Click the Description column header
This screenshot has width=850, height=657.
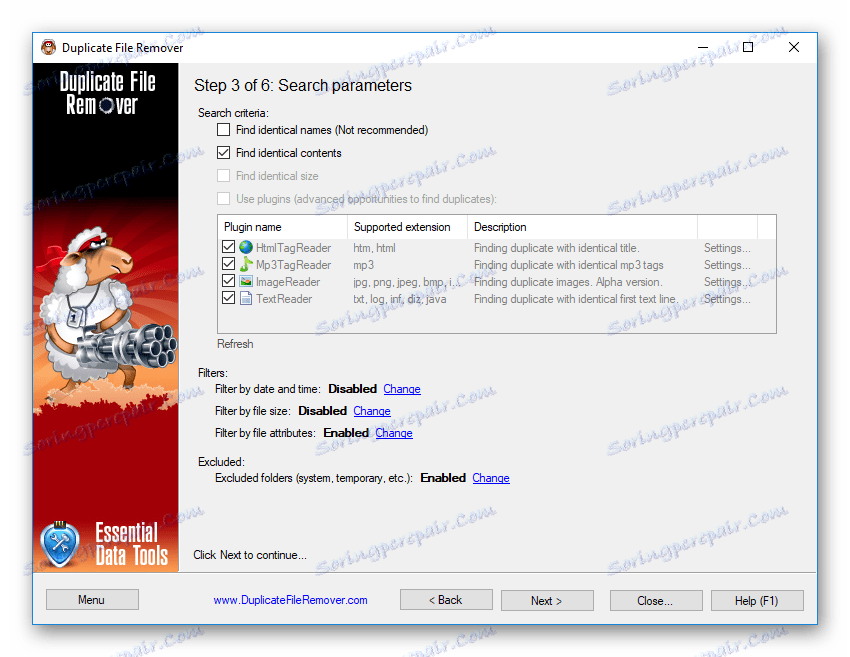pos(582,227)
